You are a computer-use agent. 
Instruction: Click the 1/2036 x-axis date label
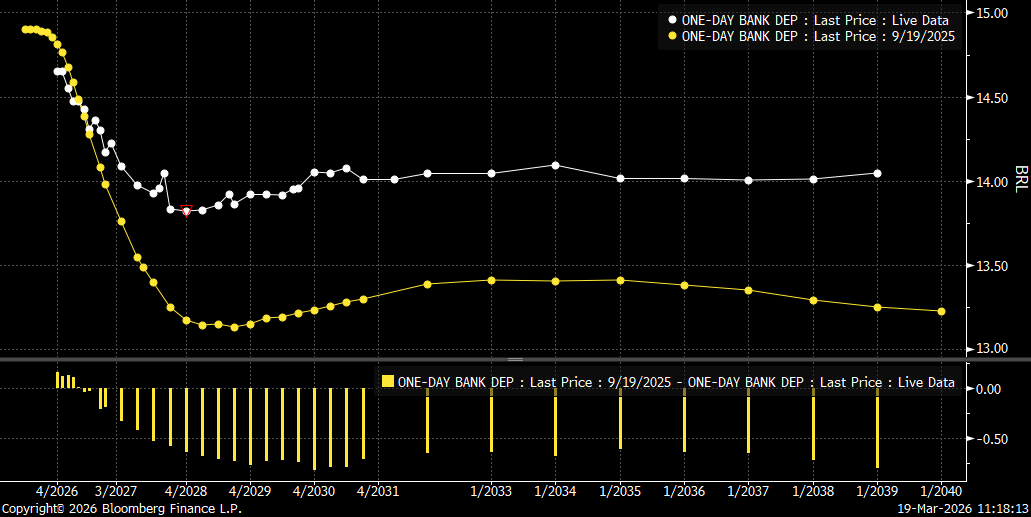click(x=684, y=491)
